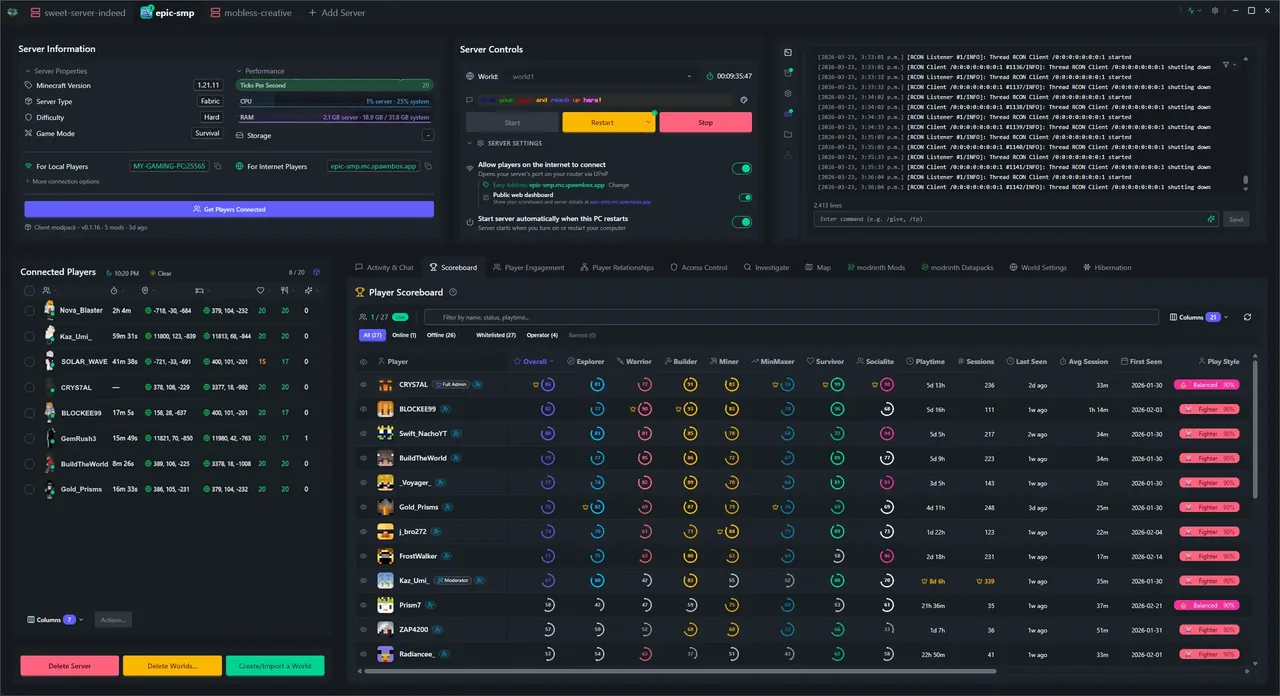The height and width of the screenshot is (696, 1280).
Task: Click the Enter command input field
Action: 1000,219
